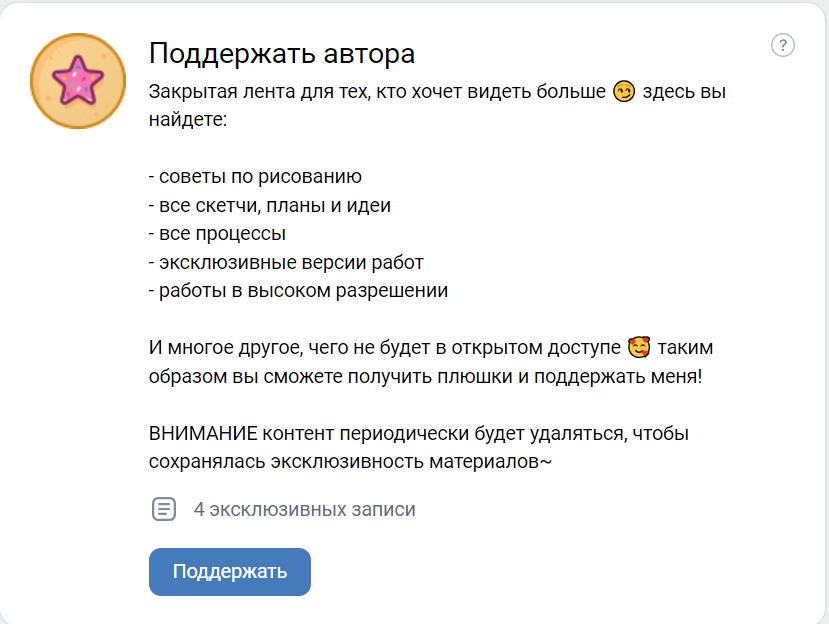Open the question mark help icon
The width and height of the screenshot is (829, 624).
[782, 45]
